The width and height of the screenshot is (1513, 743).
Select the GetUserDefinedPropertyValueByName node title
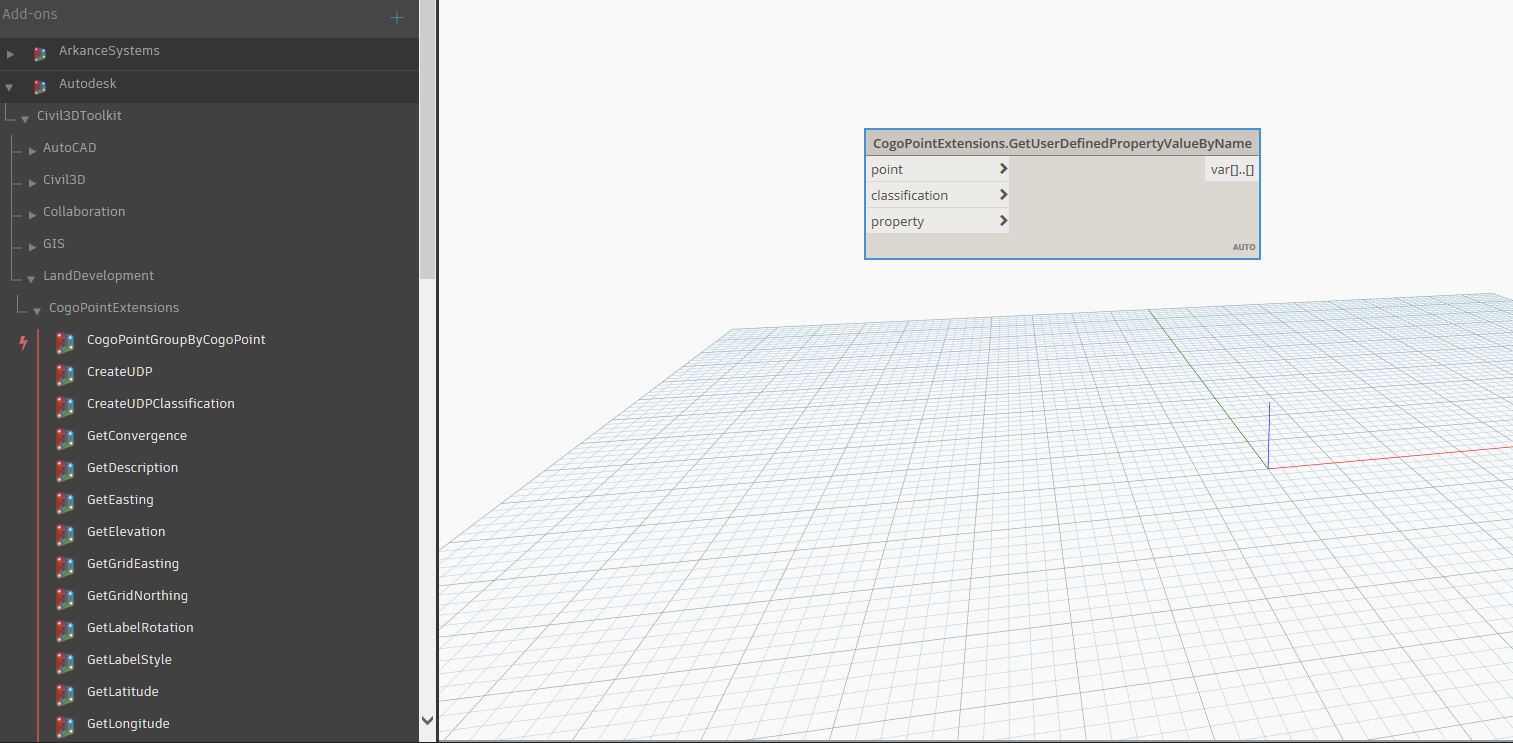[x=1062, y=143]
